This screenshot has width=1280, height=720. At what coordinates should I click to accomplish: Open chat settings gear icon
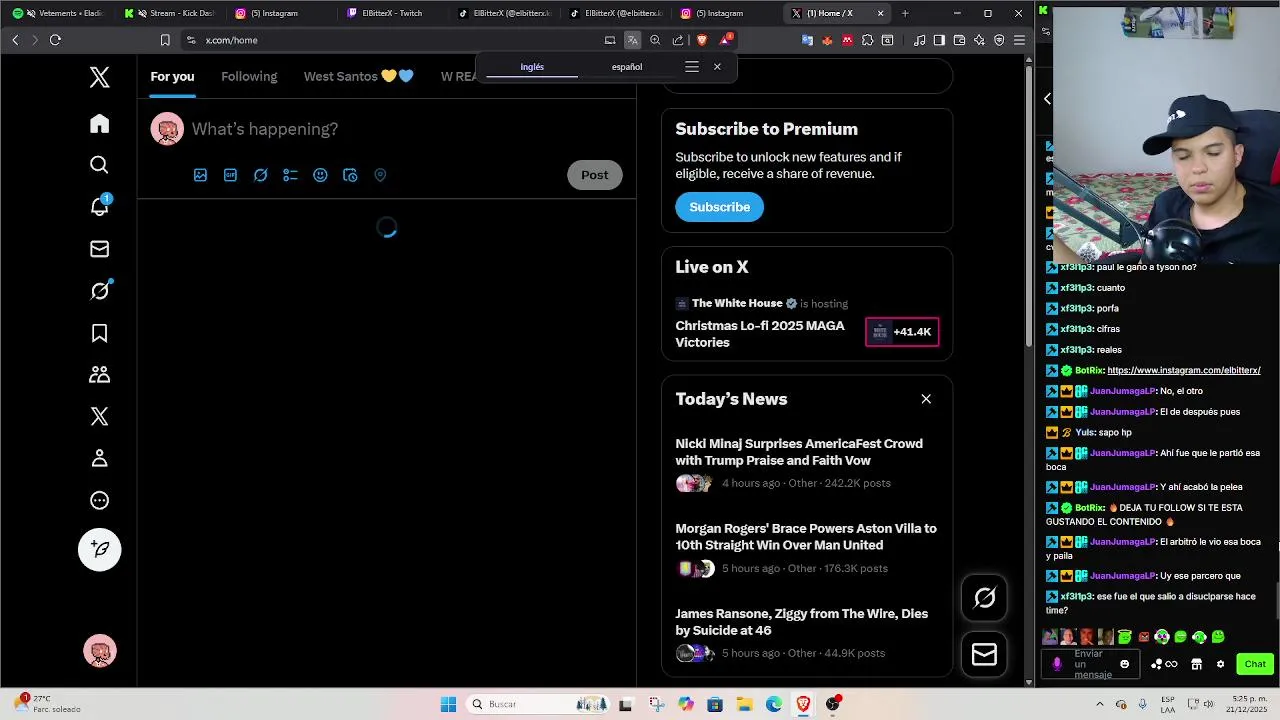1220,664
